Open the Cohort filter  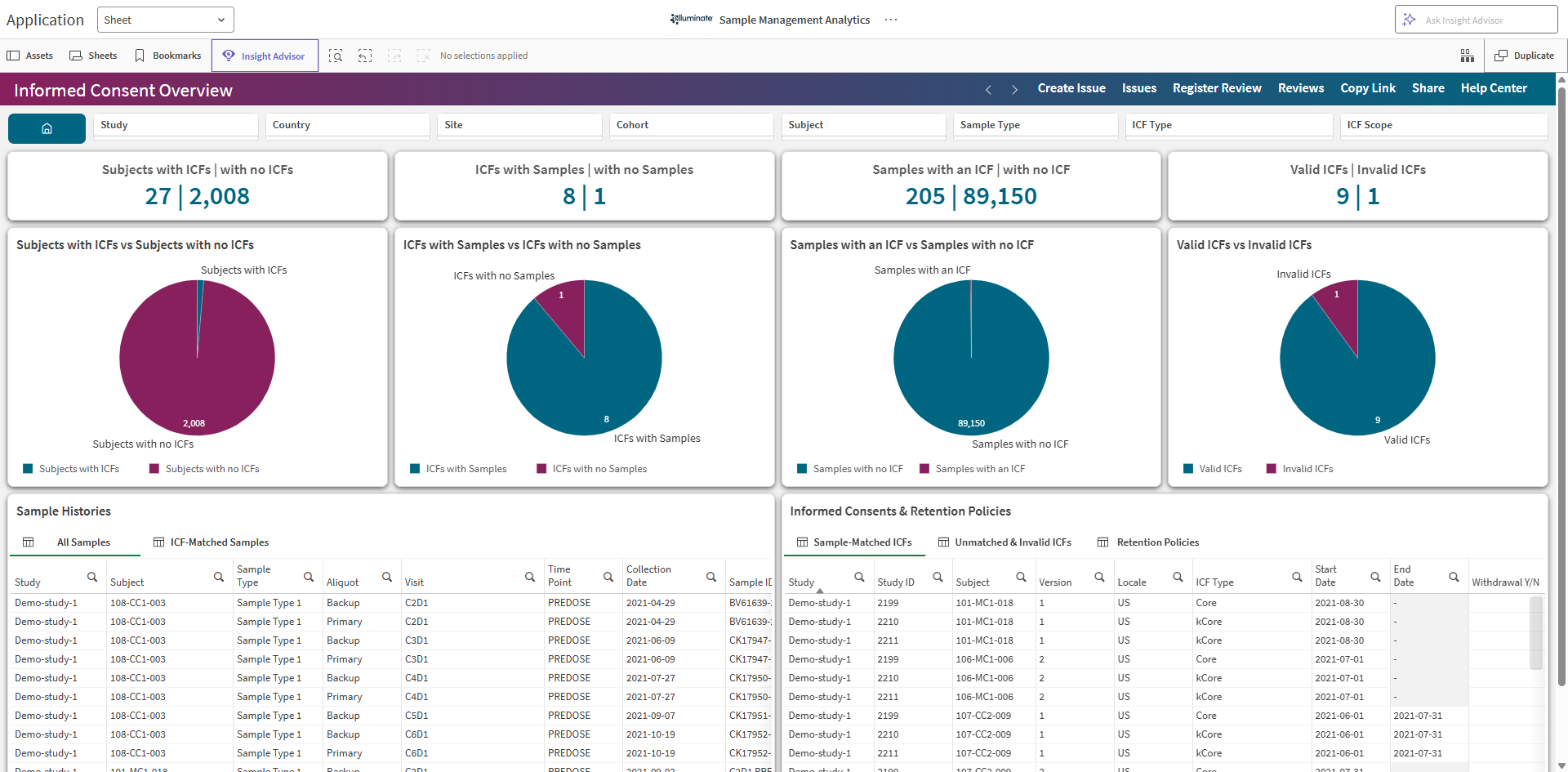tap(692, 125)
